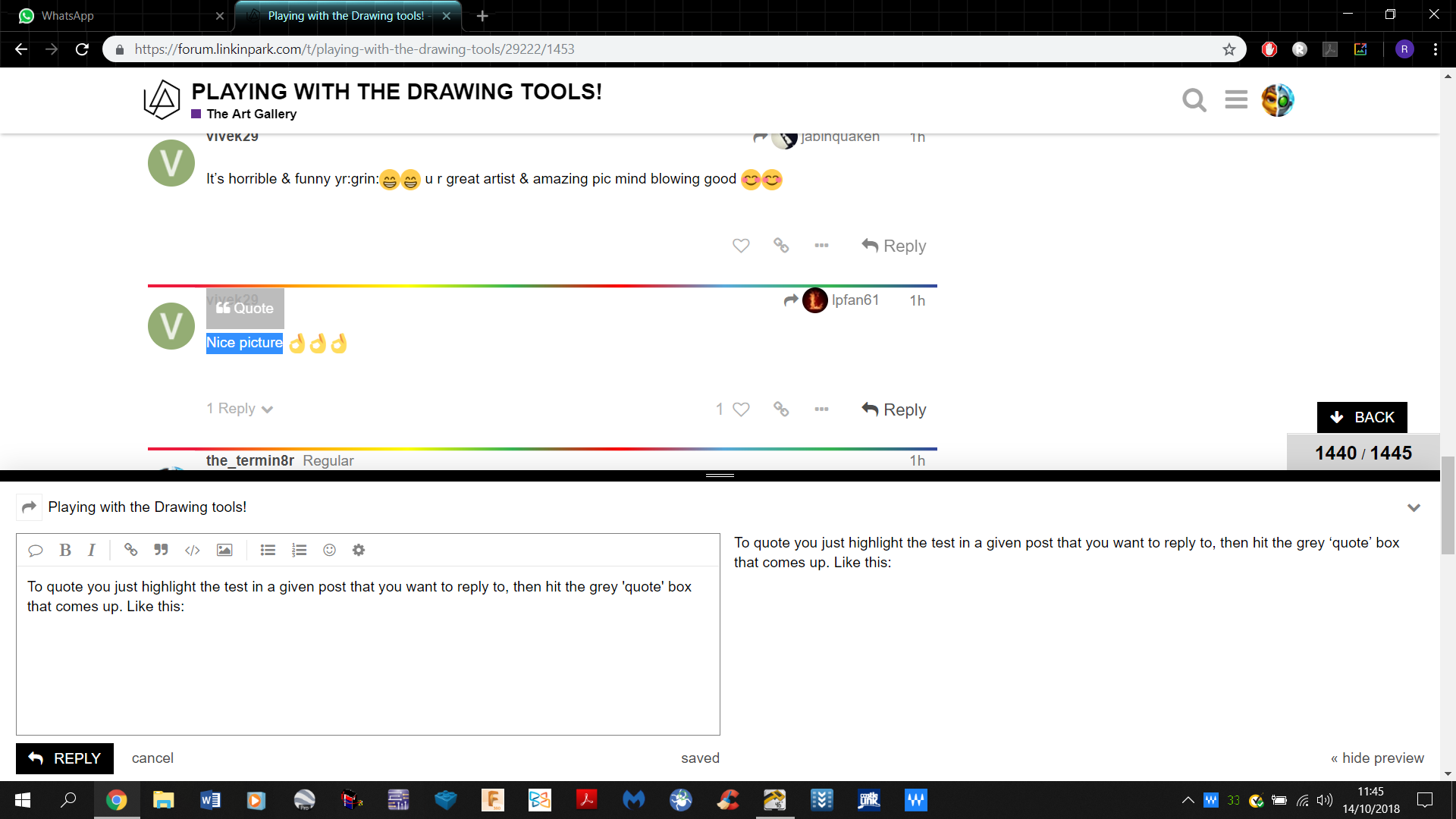Insert a hyperlink using the composer link icon
The height and width of the screenshot is (819, 1456).
click(x=130, y=551)
